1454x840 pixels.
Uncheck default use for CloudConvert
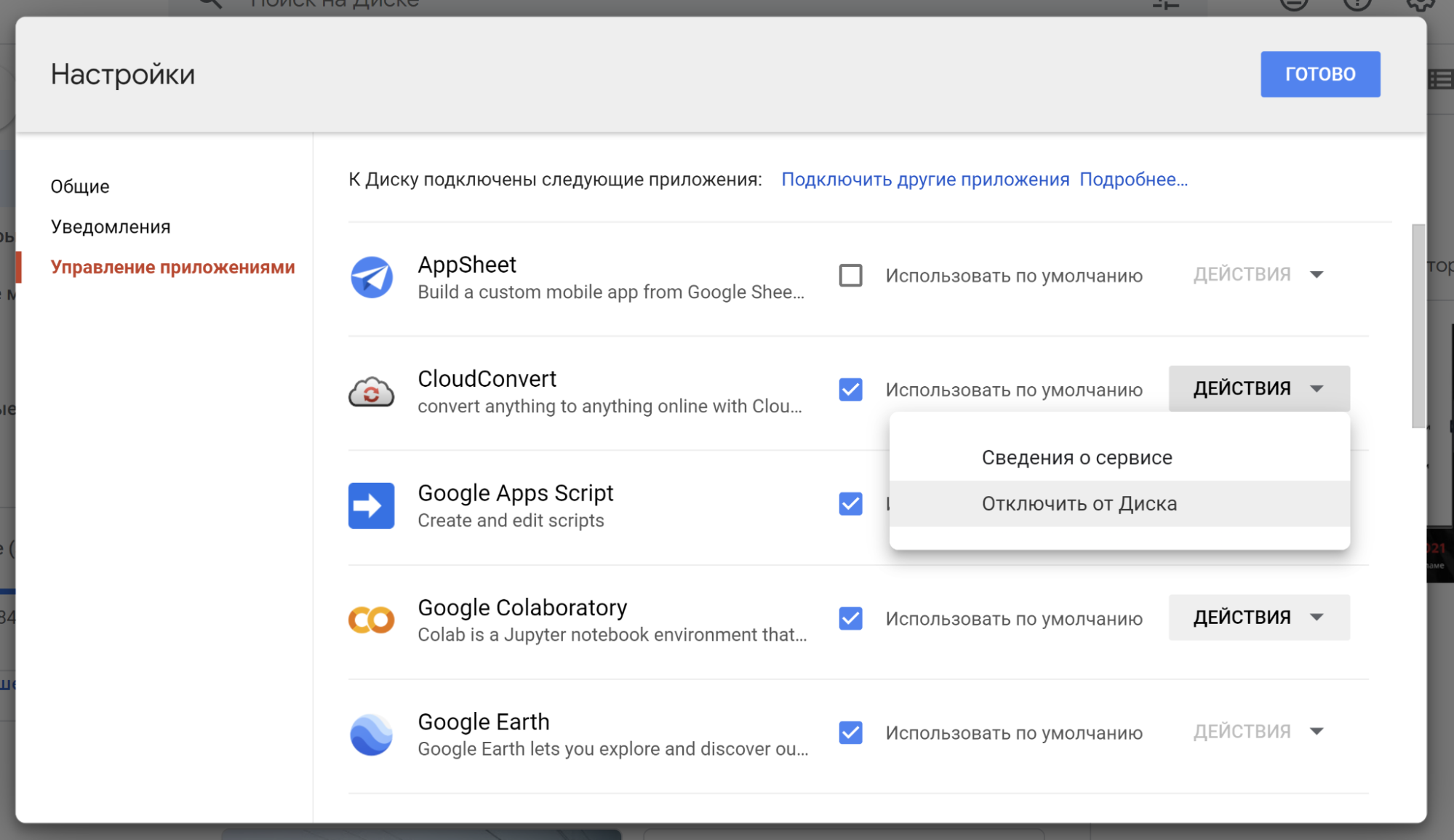tap(850, 390)
